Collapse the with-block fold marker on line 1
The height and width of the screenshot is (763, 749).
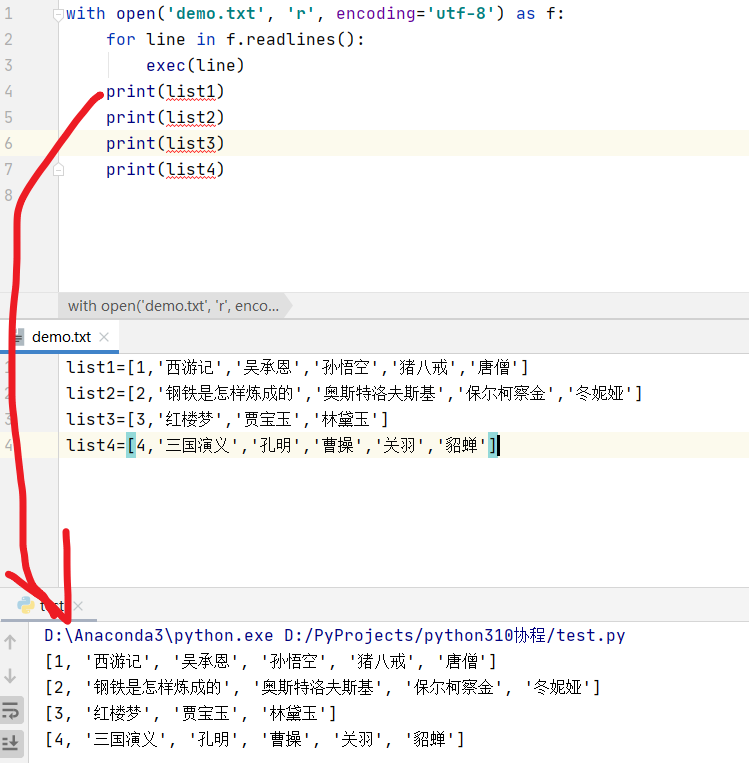58,15
